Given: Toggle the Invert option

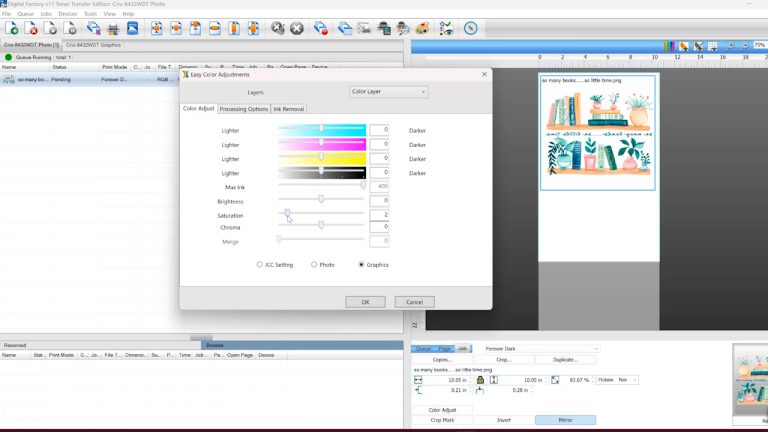Looking at the screenshot, I should pyautogui.click(x=504, y=420).
